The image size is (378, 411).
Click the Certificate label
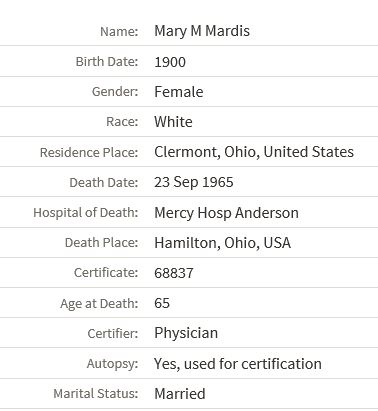(x=106, y=273)
